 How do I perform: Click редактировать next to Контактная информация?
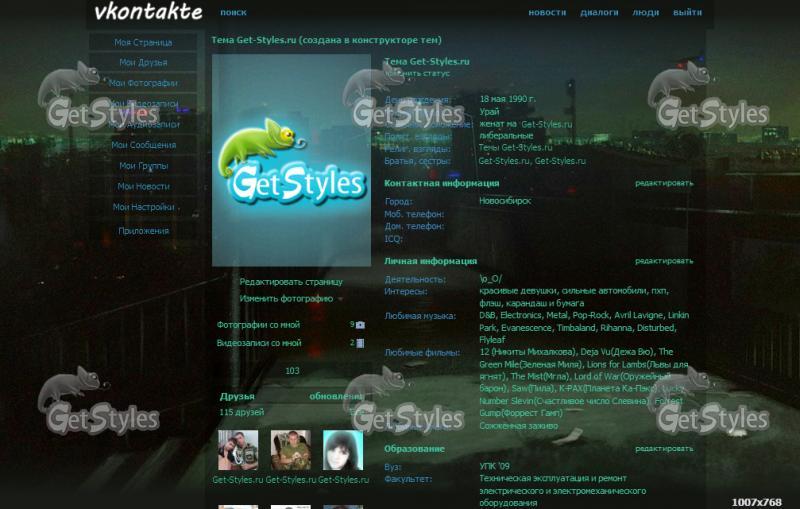tap(664, 183)
